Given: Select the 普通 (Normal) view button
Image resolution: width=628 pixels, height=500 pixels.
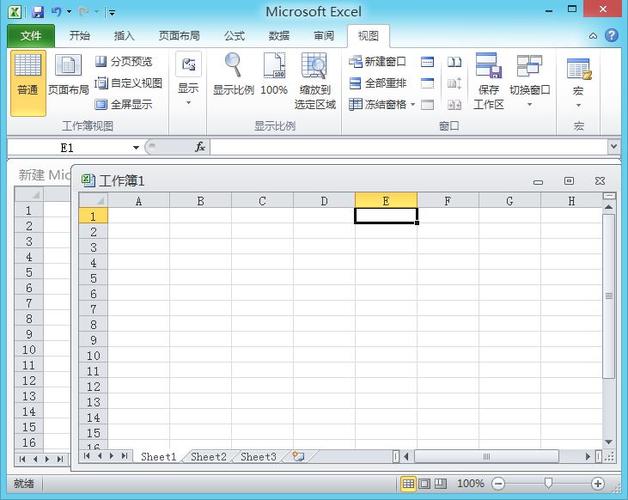Looking at the screenshot, I should [x=28, y=83].
